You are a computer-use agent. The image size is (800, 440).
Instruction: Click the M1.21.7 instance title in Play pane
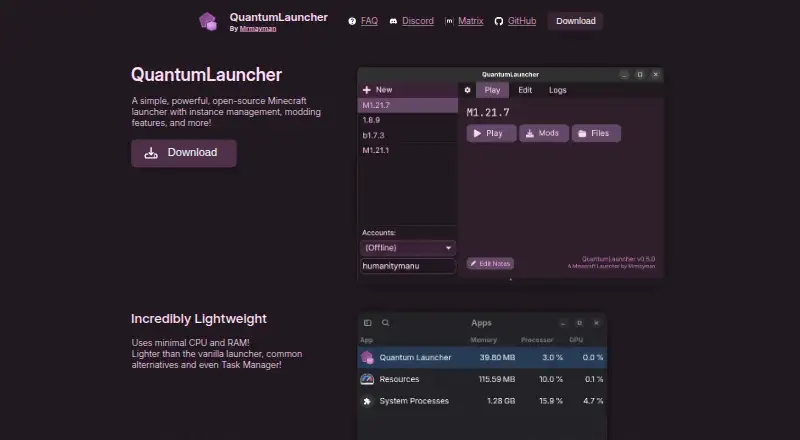pos(488,112)
